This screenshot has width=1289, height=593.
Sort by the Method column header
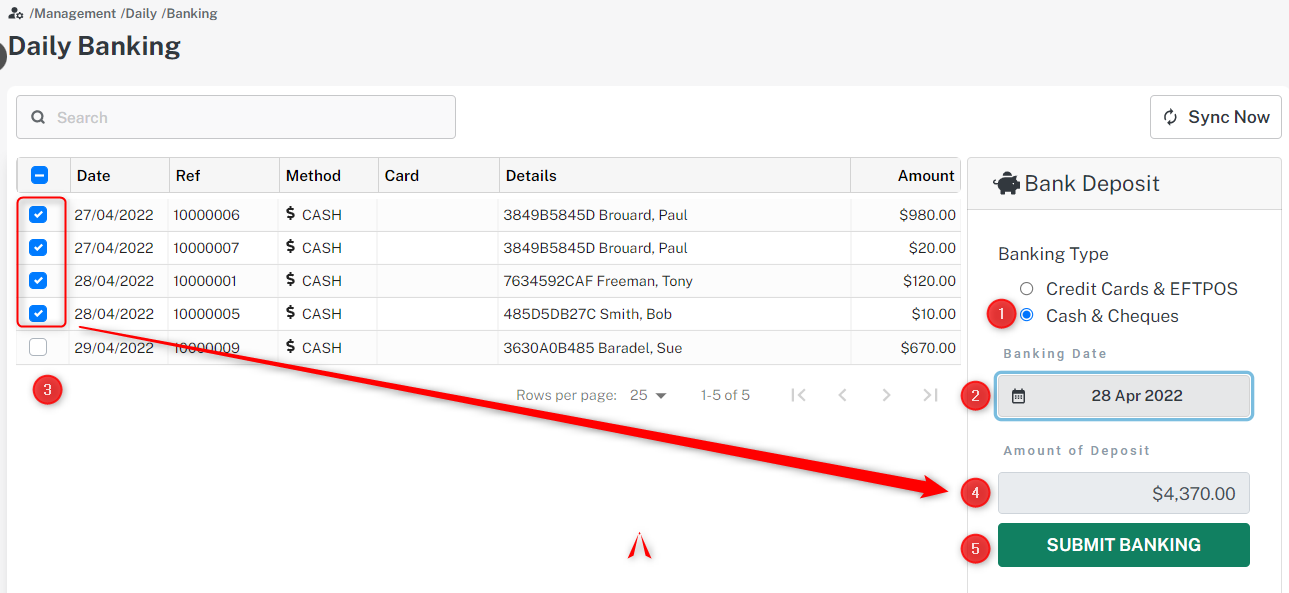click(x=313, y=175)
